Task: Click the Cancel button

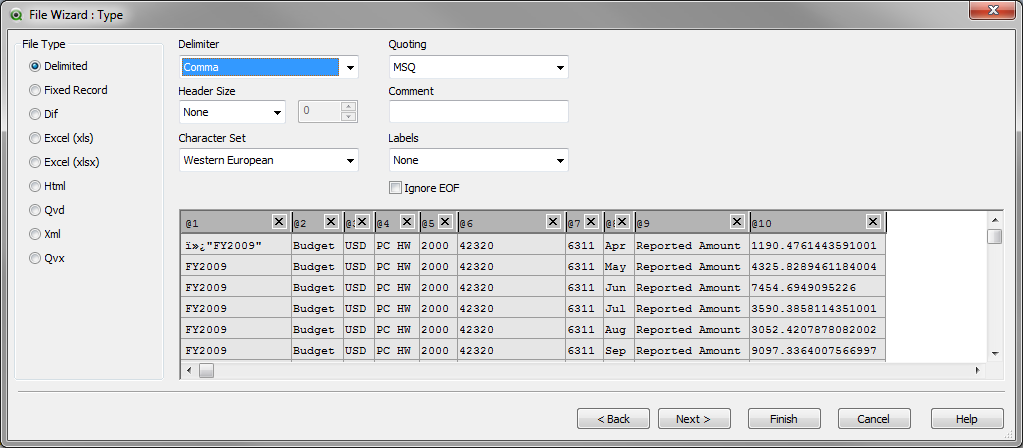Action: [874, 419]
